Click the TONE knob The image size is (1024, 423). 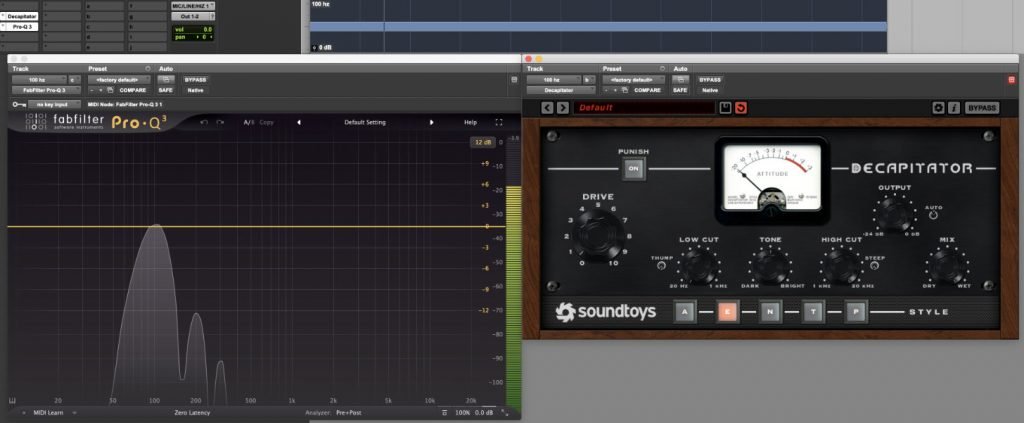pos(770,266)
